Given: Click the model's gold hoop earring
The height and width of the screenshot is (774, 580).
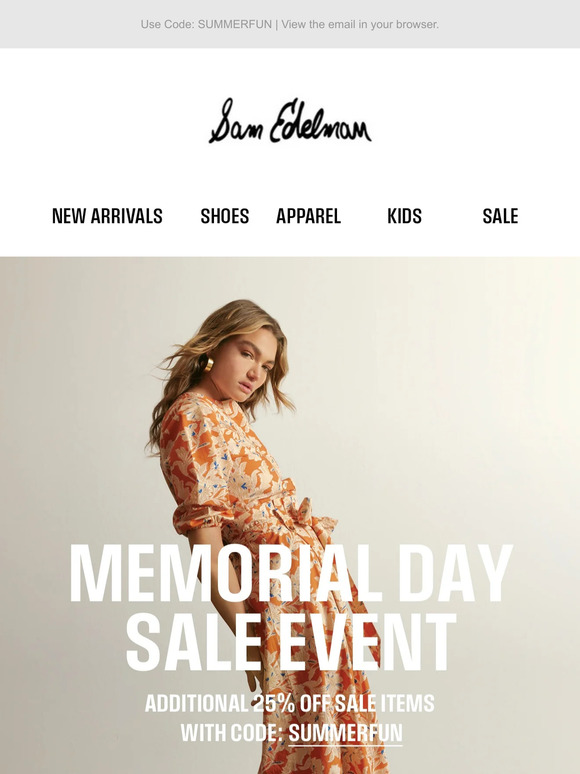Looking at the screenshot, I should [x=206, y=365].
